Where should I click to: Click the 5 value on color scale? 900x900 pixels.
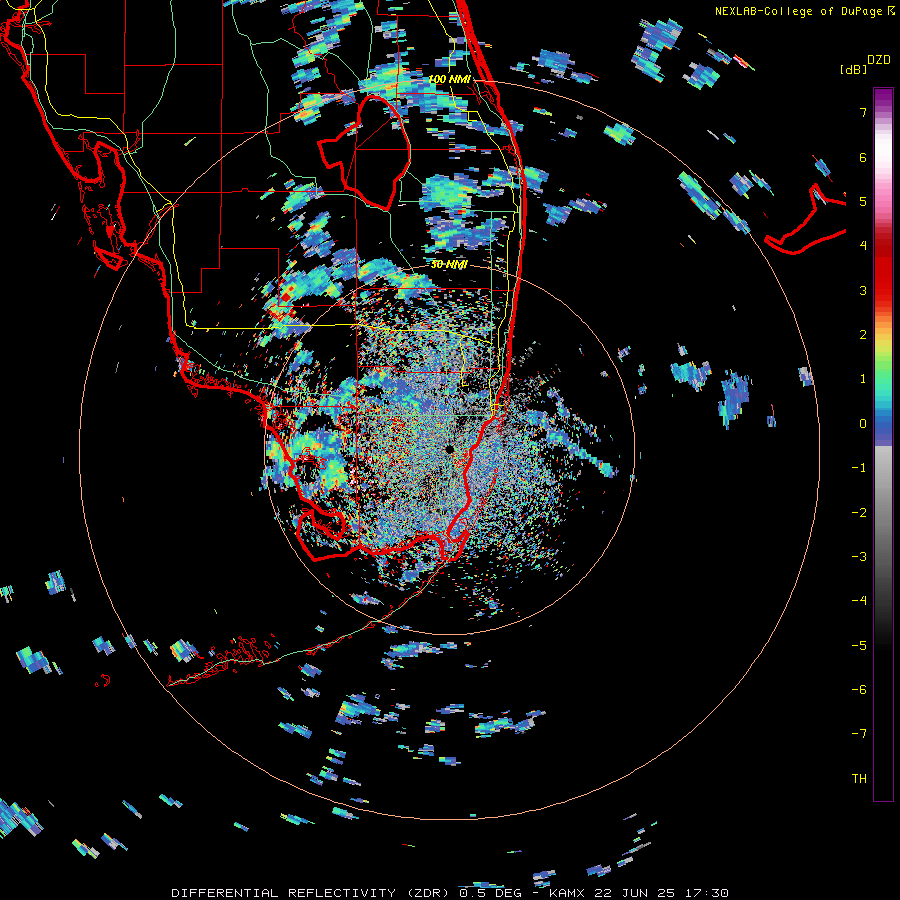pyautogui.click(x=863, y=201)
